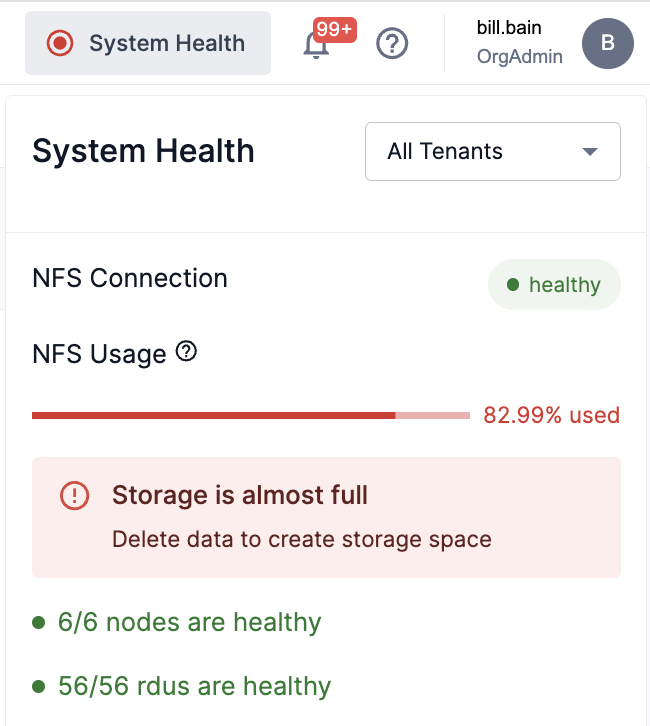
Task: Click the 56/56 rdus are healthy text
Action: point(194,686)
